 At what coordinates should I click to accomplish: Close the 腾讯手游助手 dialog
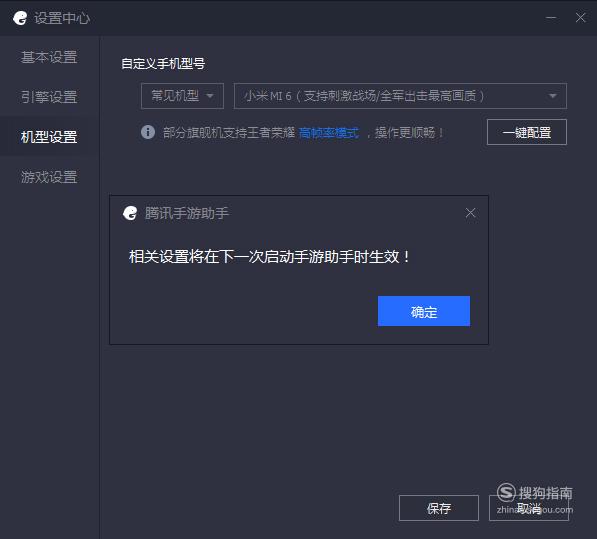coord(470,213)
